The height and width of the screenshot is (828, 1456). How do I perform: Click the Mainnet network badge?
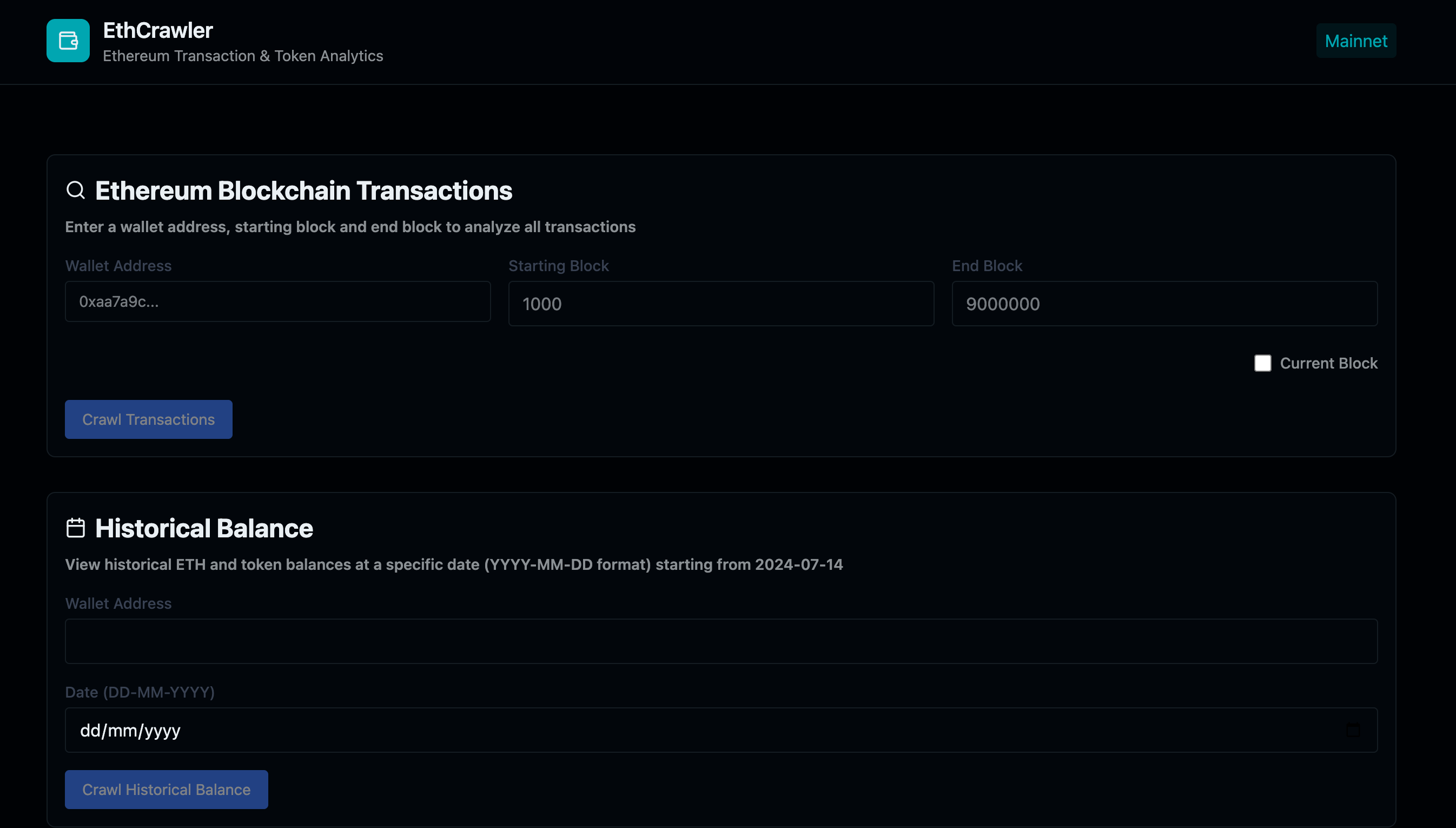[x=1356, y=41]
